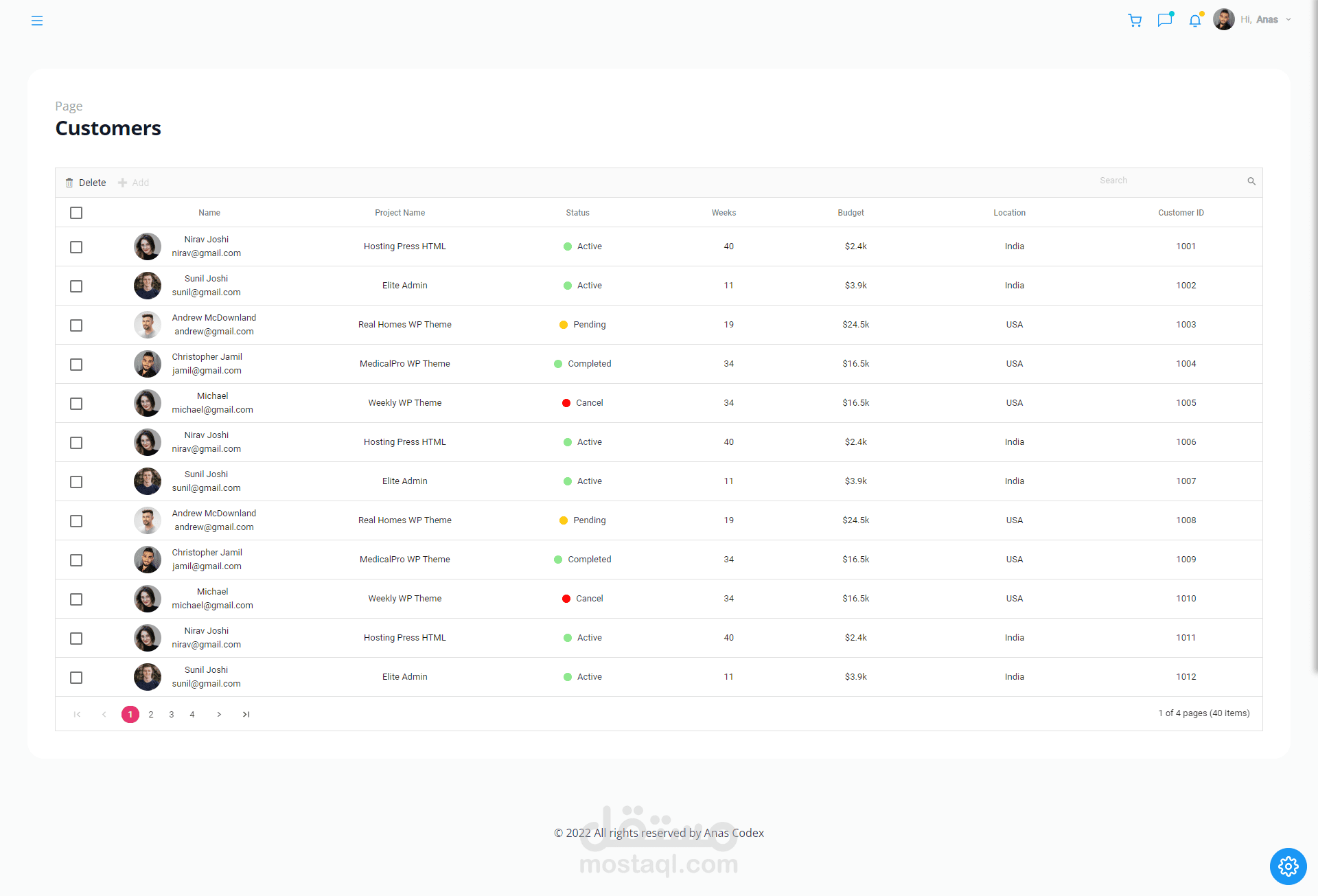Click the blue settings gear button
The image size is (1318, 896).
(x=1288, y=866)
